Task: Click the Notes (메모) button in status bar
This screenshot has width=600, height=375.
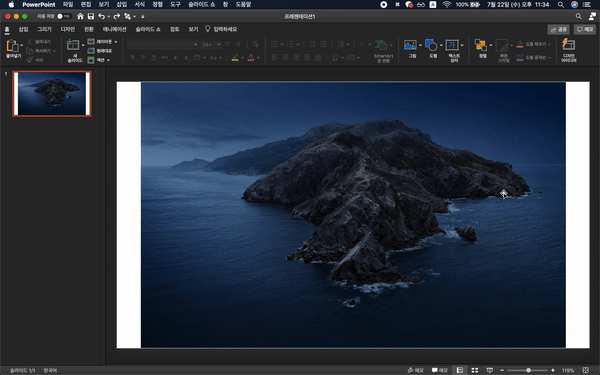Action: click(x=416, y=370)
